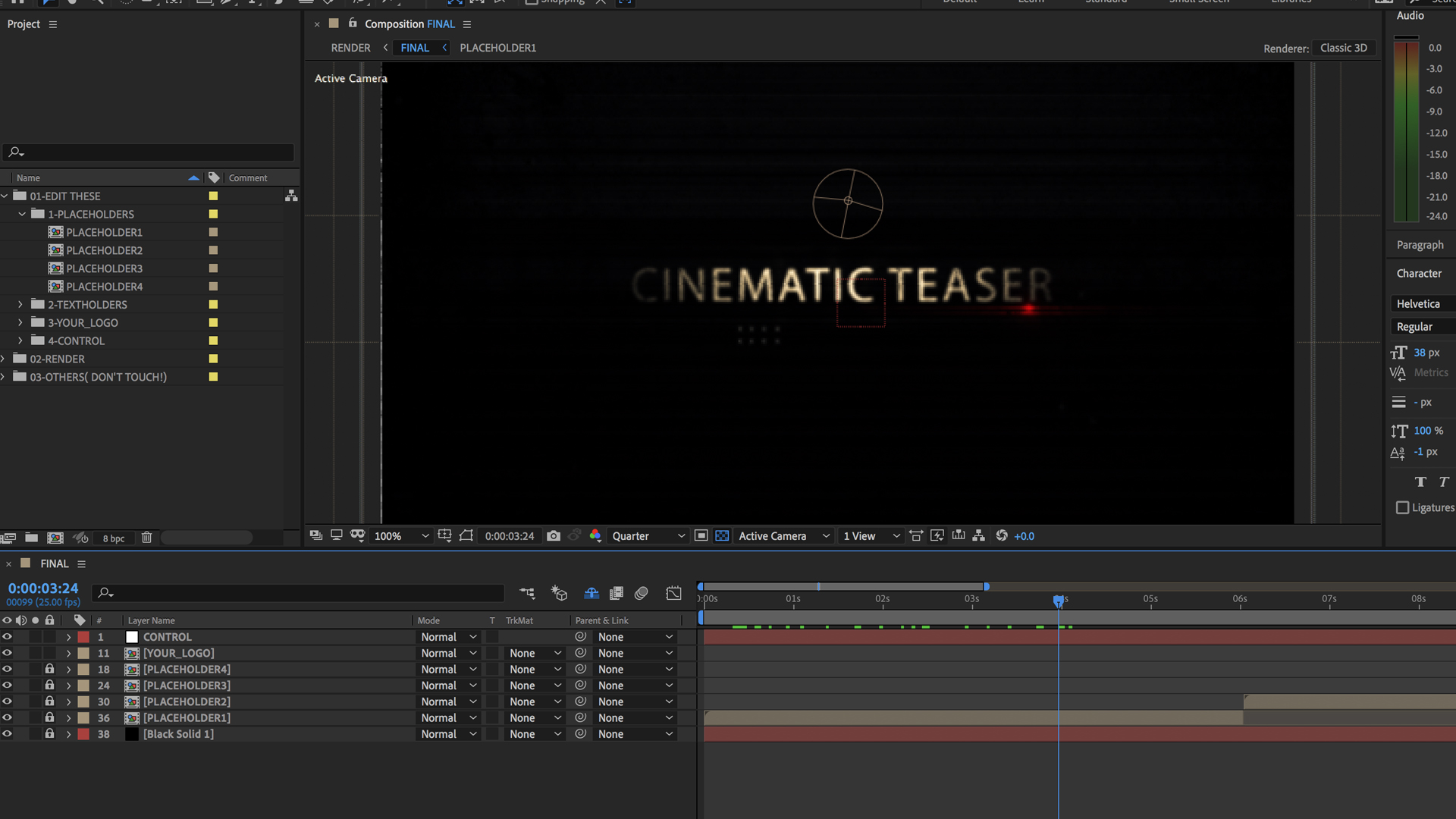Click the Classic 3D renderer button

point(1344,48)
